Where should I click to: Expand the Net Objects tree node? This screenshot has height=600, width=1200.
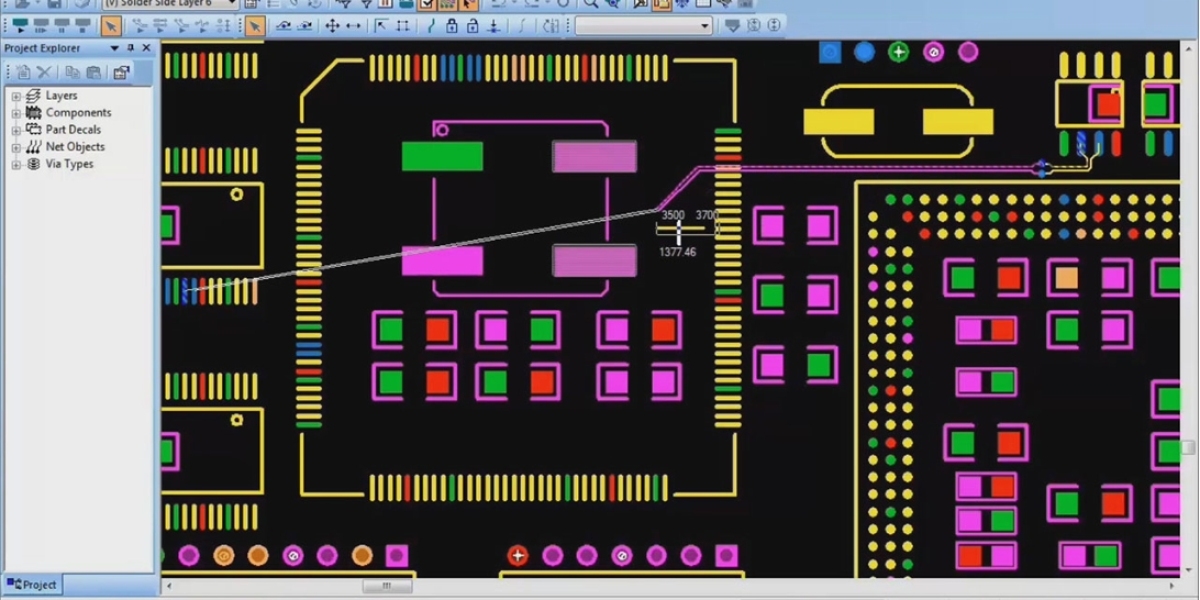(16, 147)
